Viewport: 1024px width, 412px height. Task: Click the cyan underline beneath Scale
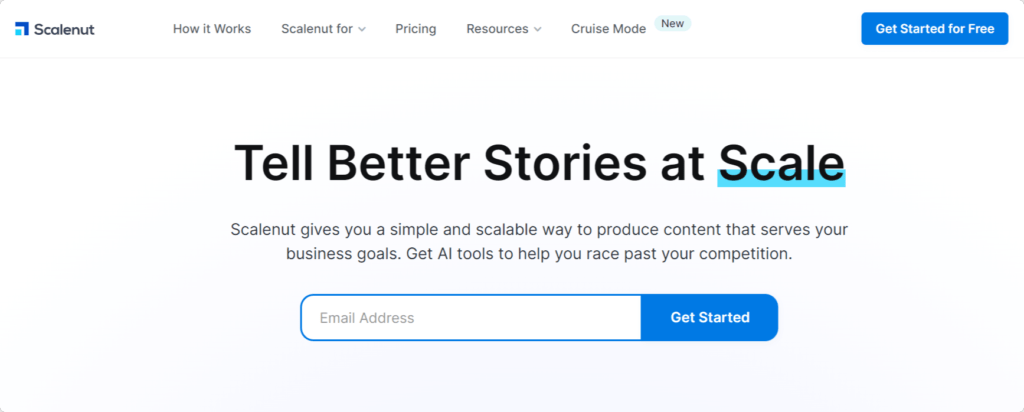point(781,180)
